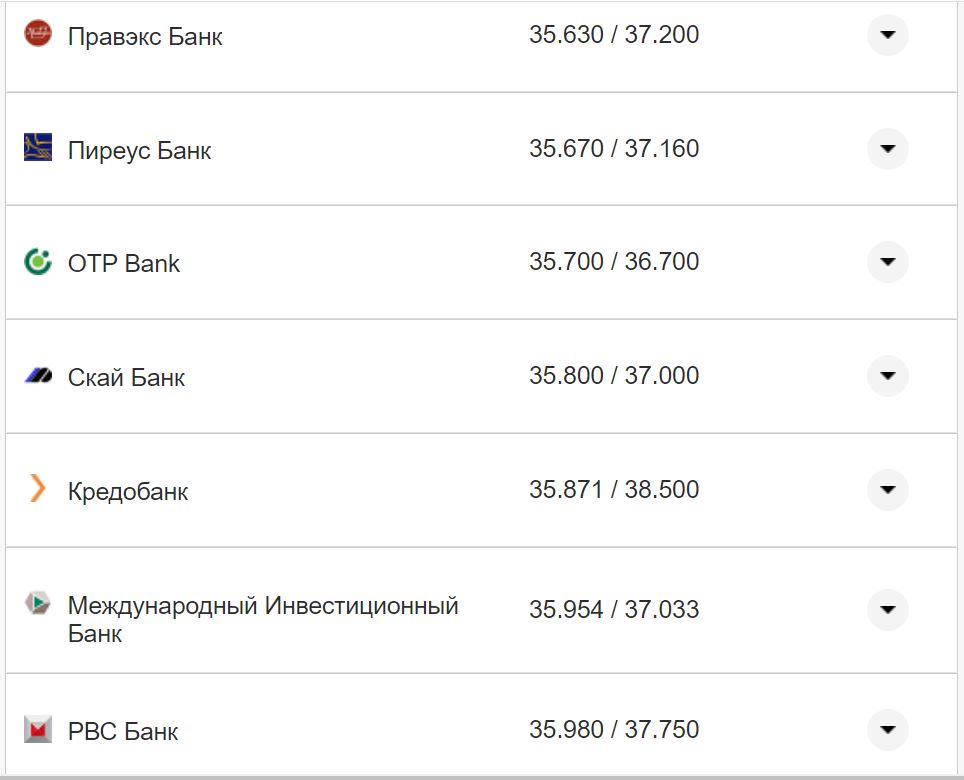Viewport: 964px width, 780px height.
Task: Expand the Кредобанк details chevron
Action: click(x=888, y=490)
